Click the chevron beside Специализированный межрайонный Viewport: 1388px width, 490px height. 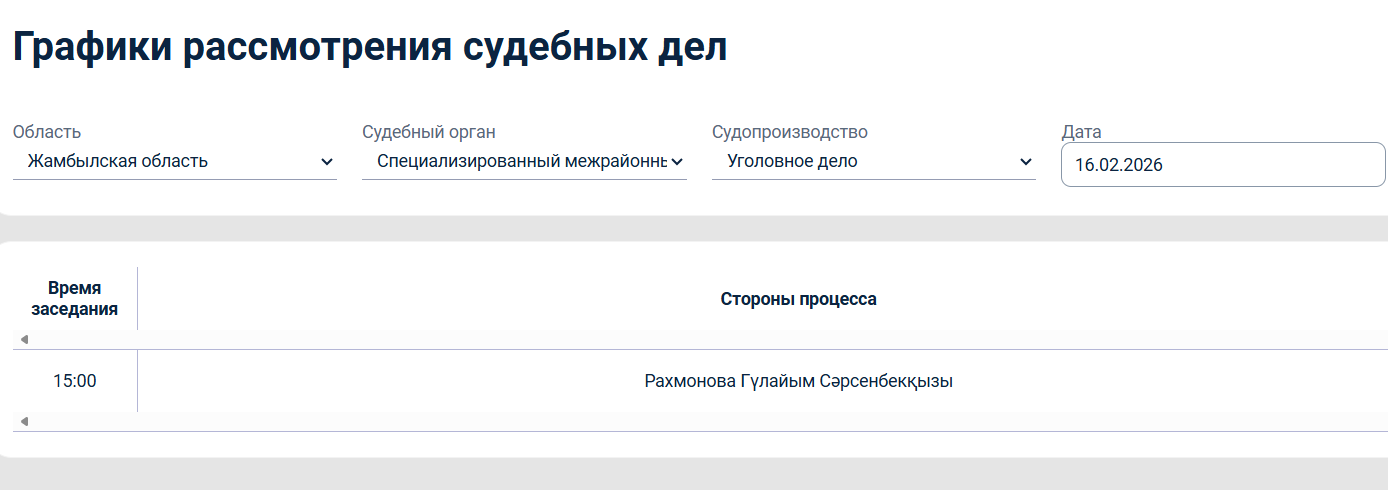pos(677,162)
